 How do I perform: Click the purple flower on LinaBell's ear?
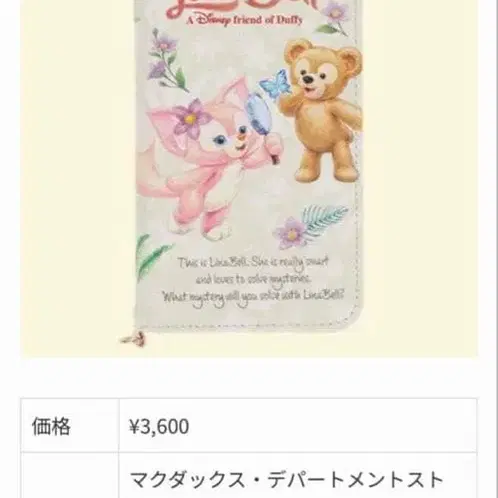pos(188,119)
